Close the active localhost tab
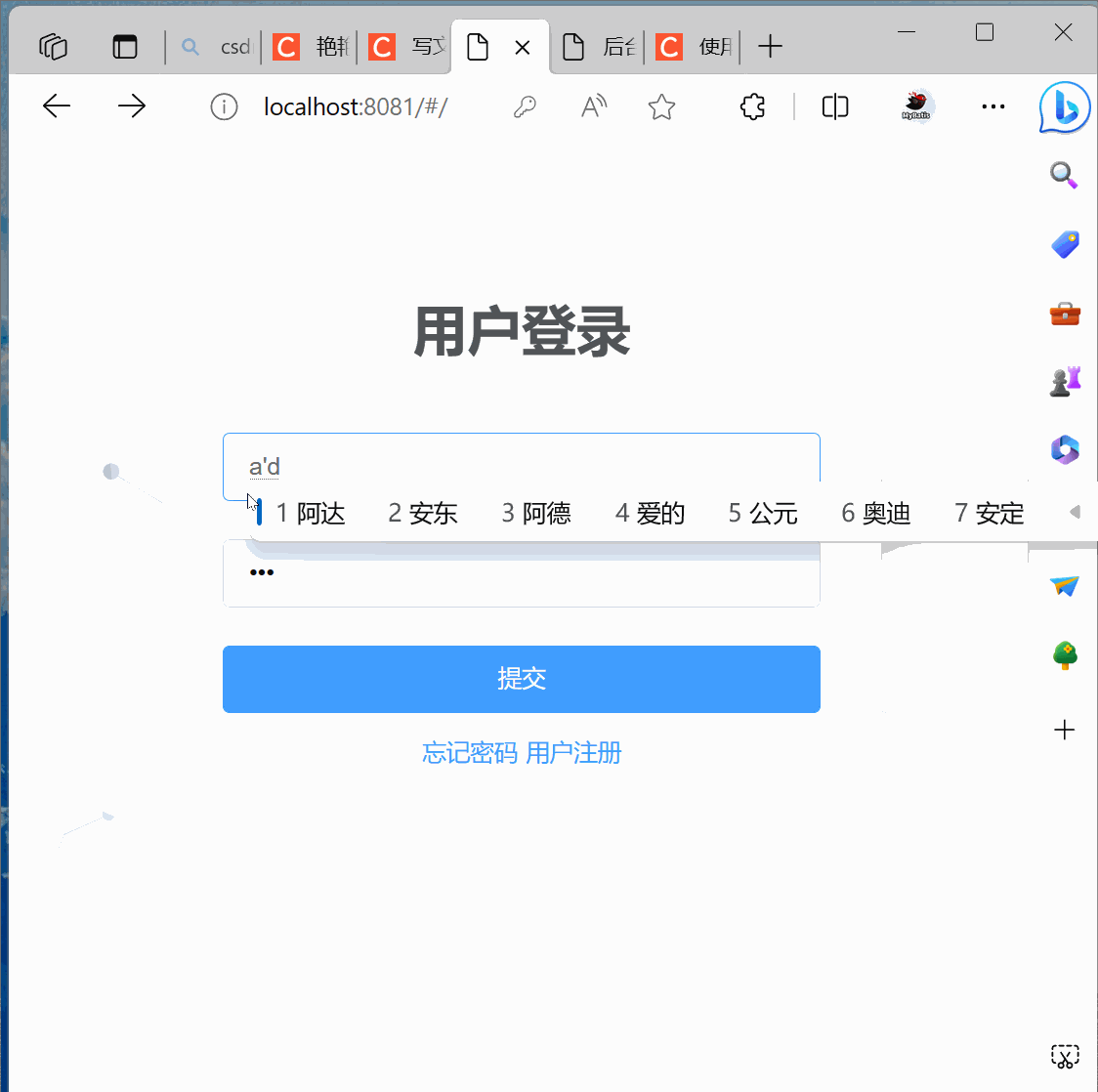The image size is (1098, 1092). pos(523,48)
